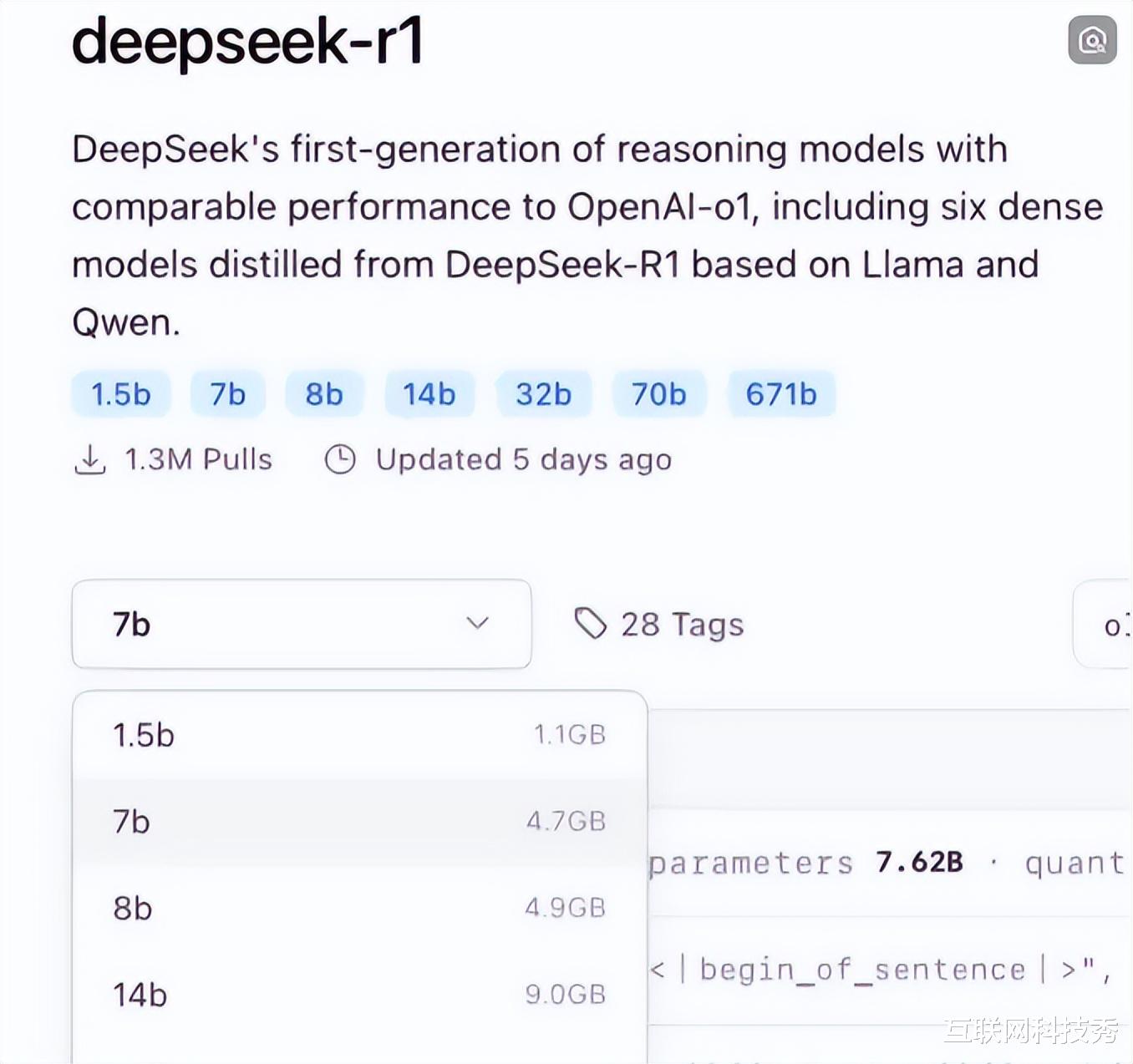The image size is (1133, 1064).
Task: Click the 7b tag pill
Action: click(x=227, y=394)
